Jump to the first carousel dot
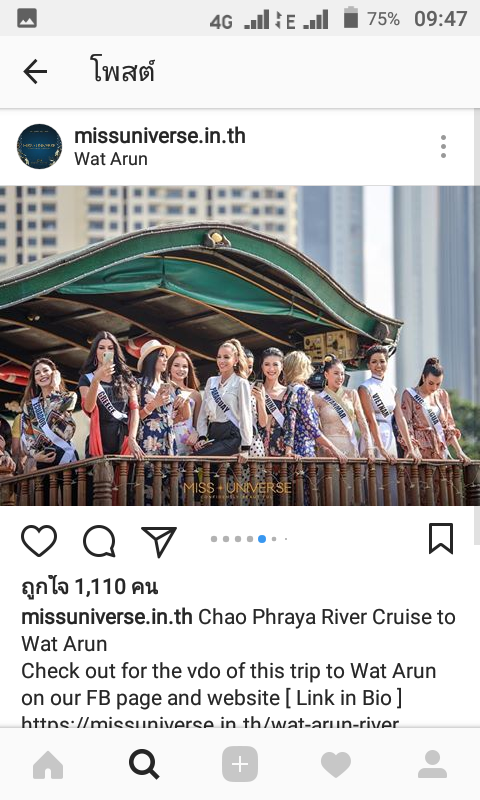 [x=214, y=539]
